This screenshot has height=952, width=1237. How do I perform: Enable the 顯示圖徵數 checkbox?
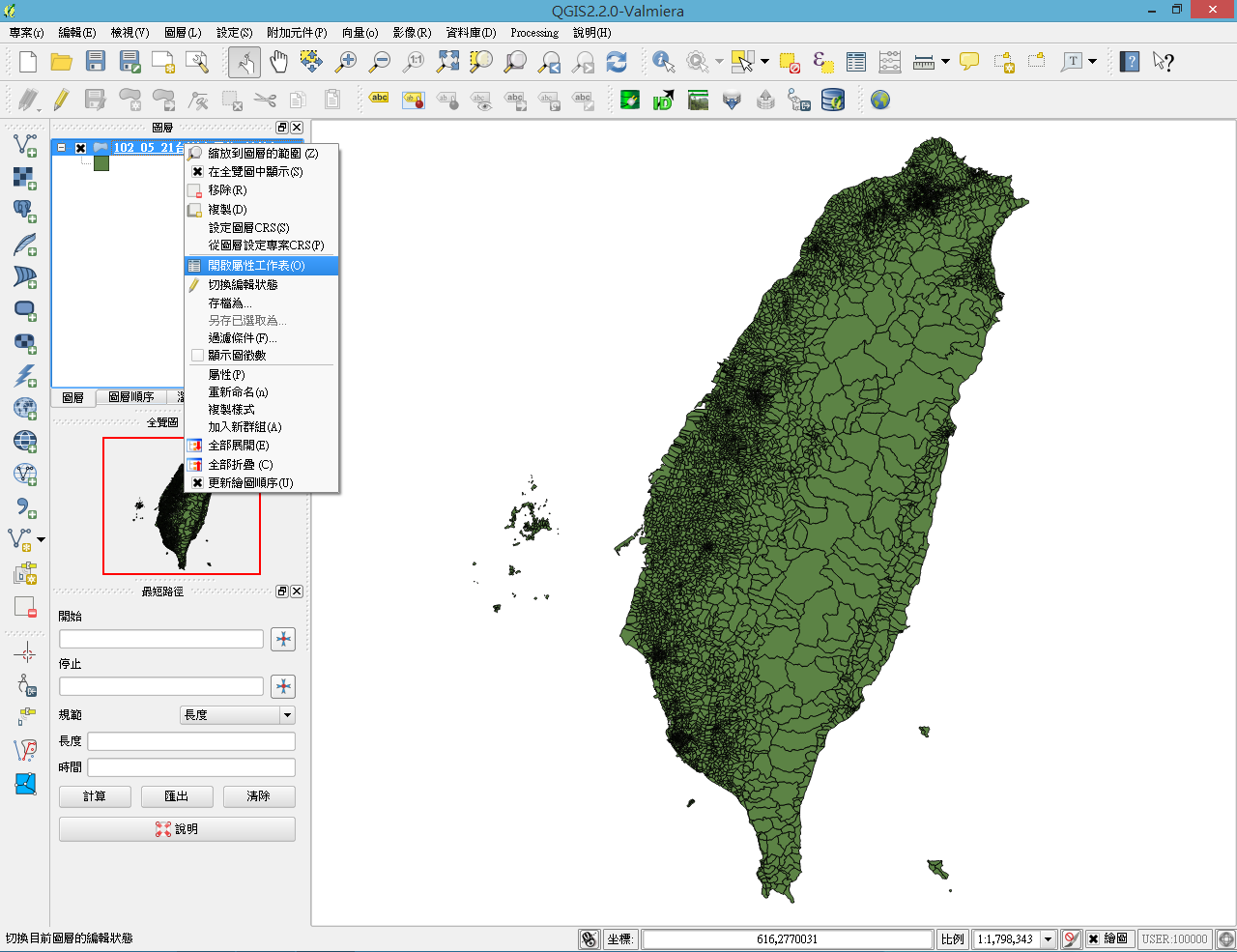[198, 356]
